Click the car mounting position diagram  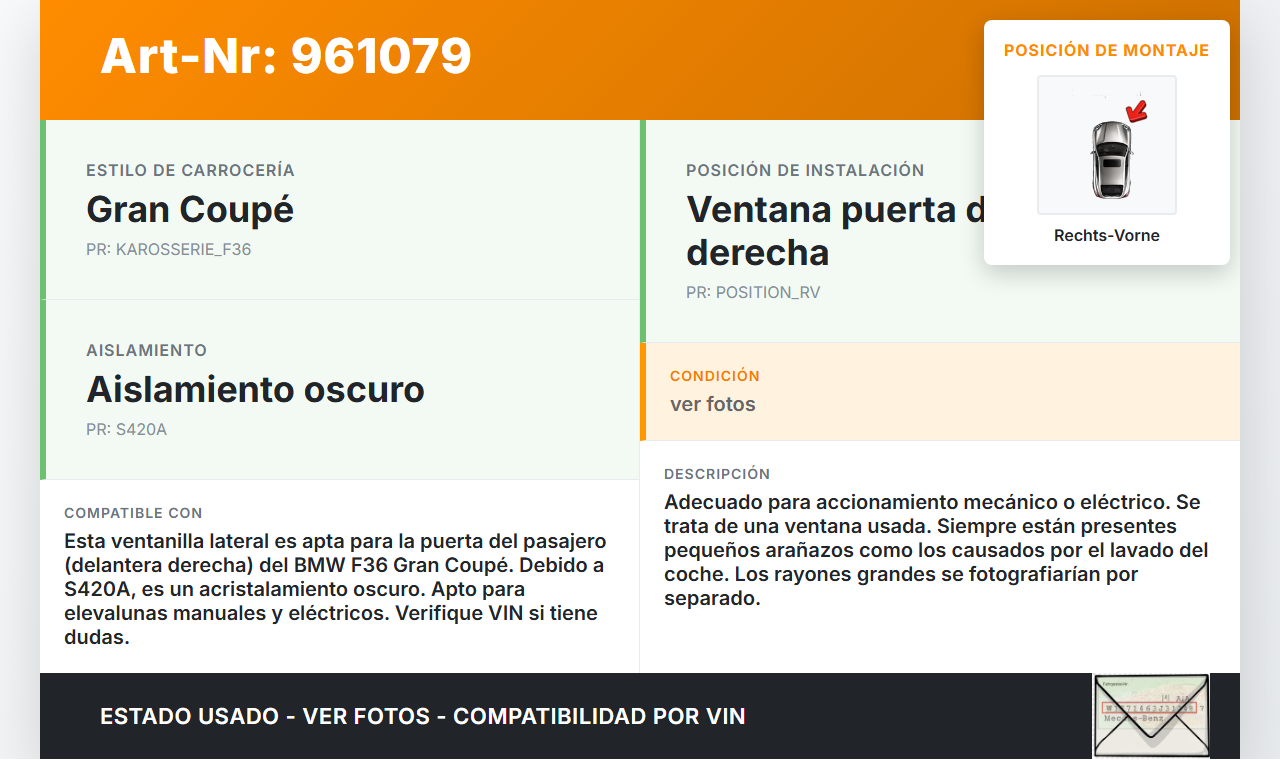point(1107,145)
